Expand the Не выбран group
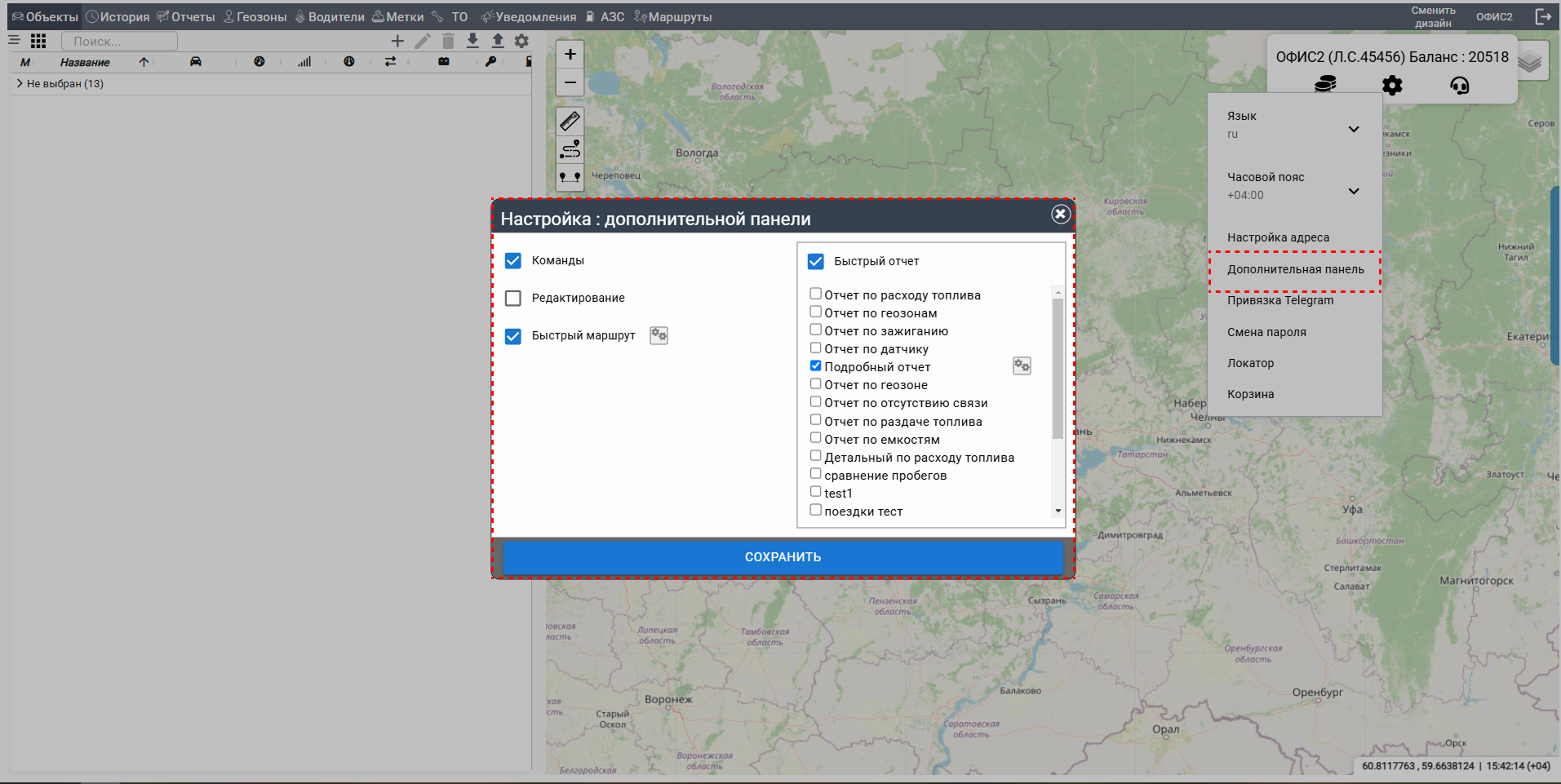The width and height of the screenshot is (1561, 784). 20,83
